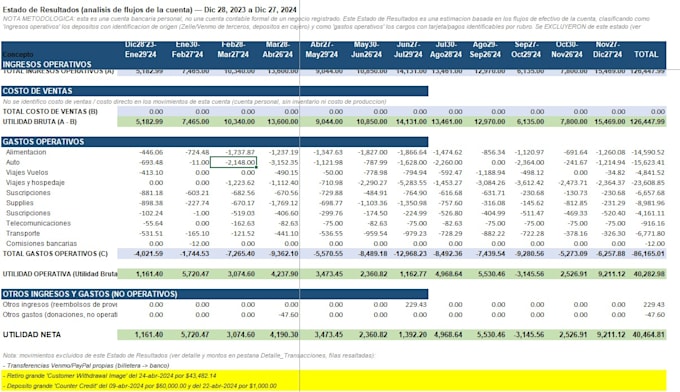Screen dimensions: 680x392
Task: Select the Estado de Resultados title cell
Action: click(x=150, y=10)
